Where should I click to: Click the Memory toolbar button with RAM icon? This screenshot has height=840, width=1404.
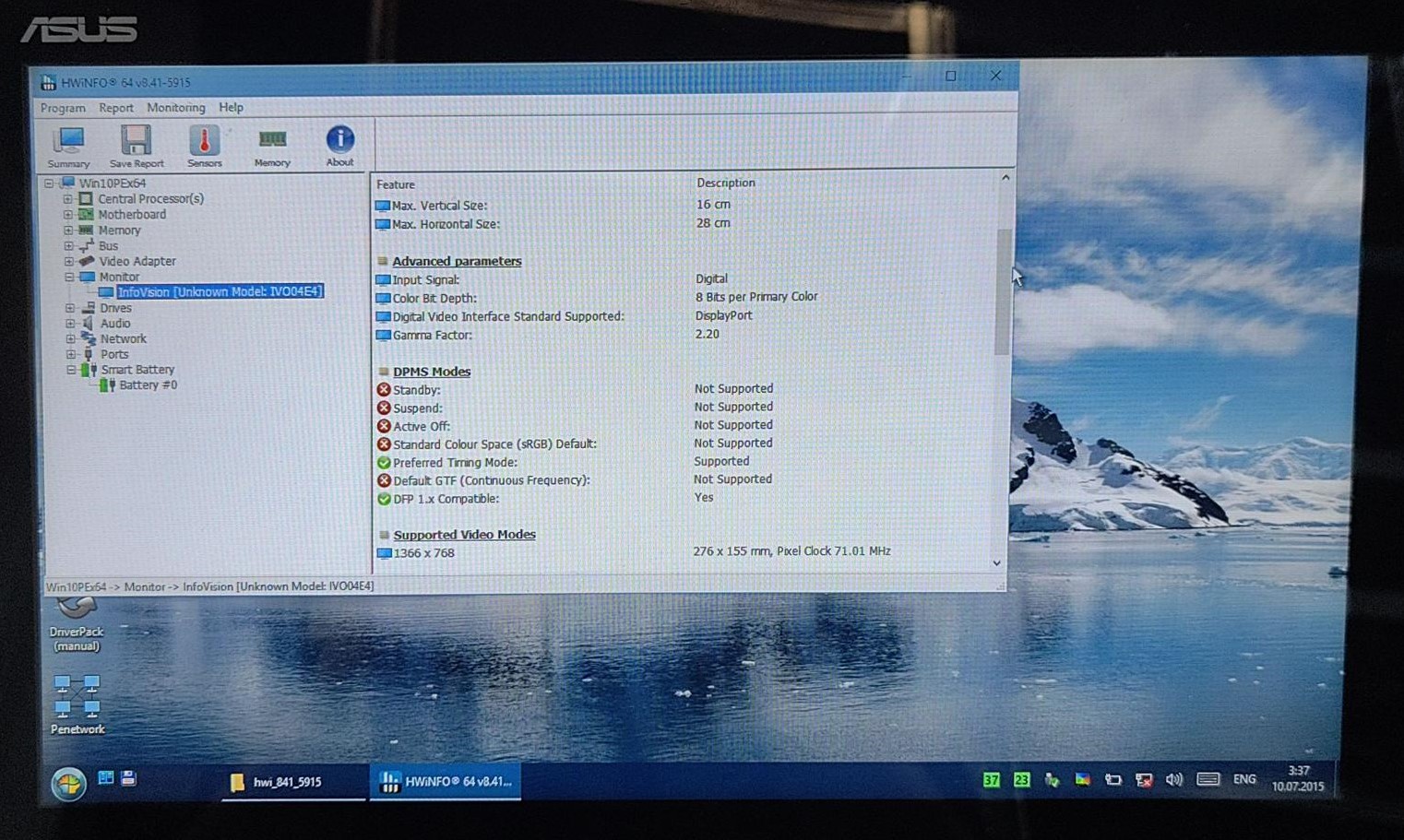pos(272,148)
